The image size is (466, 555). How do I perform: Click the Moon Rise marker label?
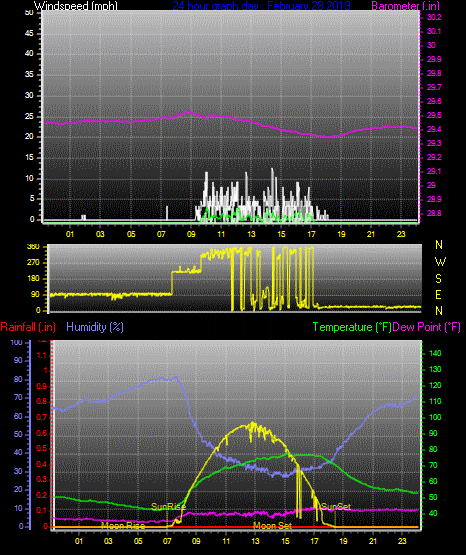pyautogui.click(x=123, y=526)
